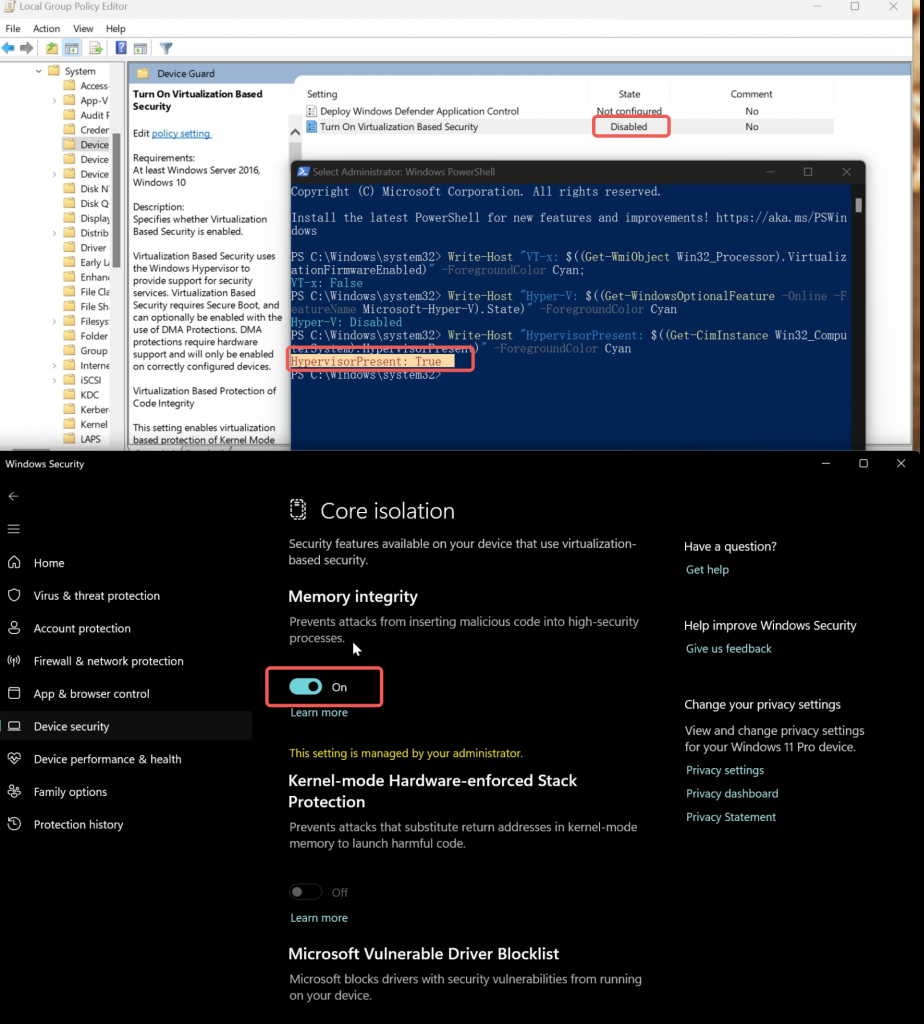Open the Privacy Statement link
924x1024 pixels.
coord(731,817)
